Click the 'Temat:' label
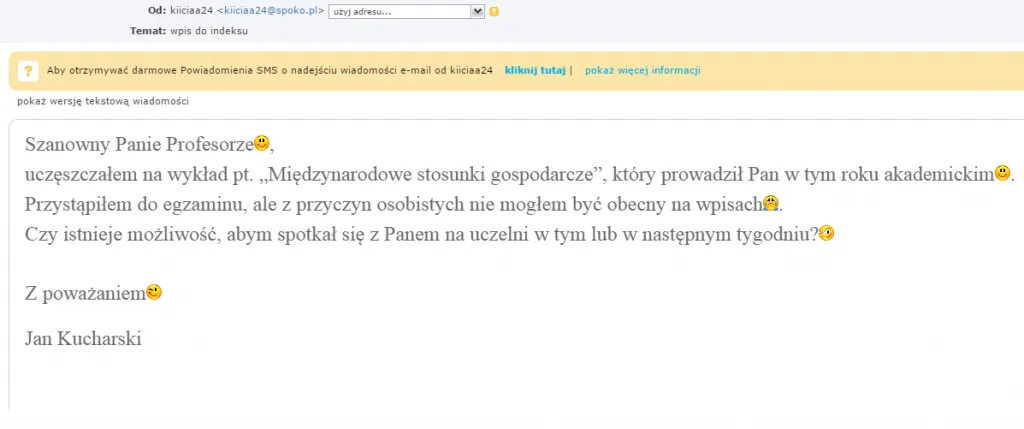Image resolution: width=1024 pixels, height=429 pixels. coord(149,31)
